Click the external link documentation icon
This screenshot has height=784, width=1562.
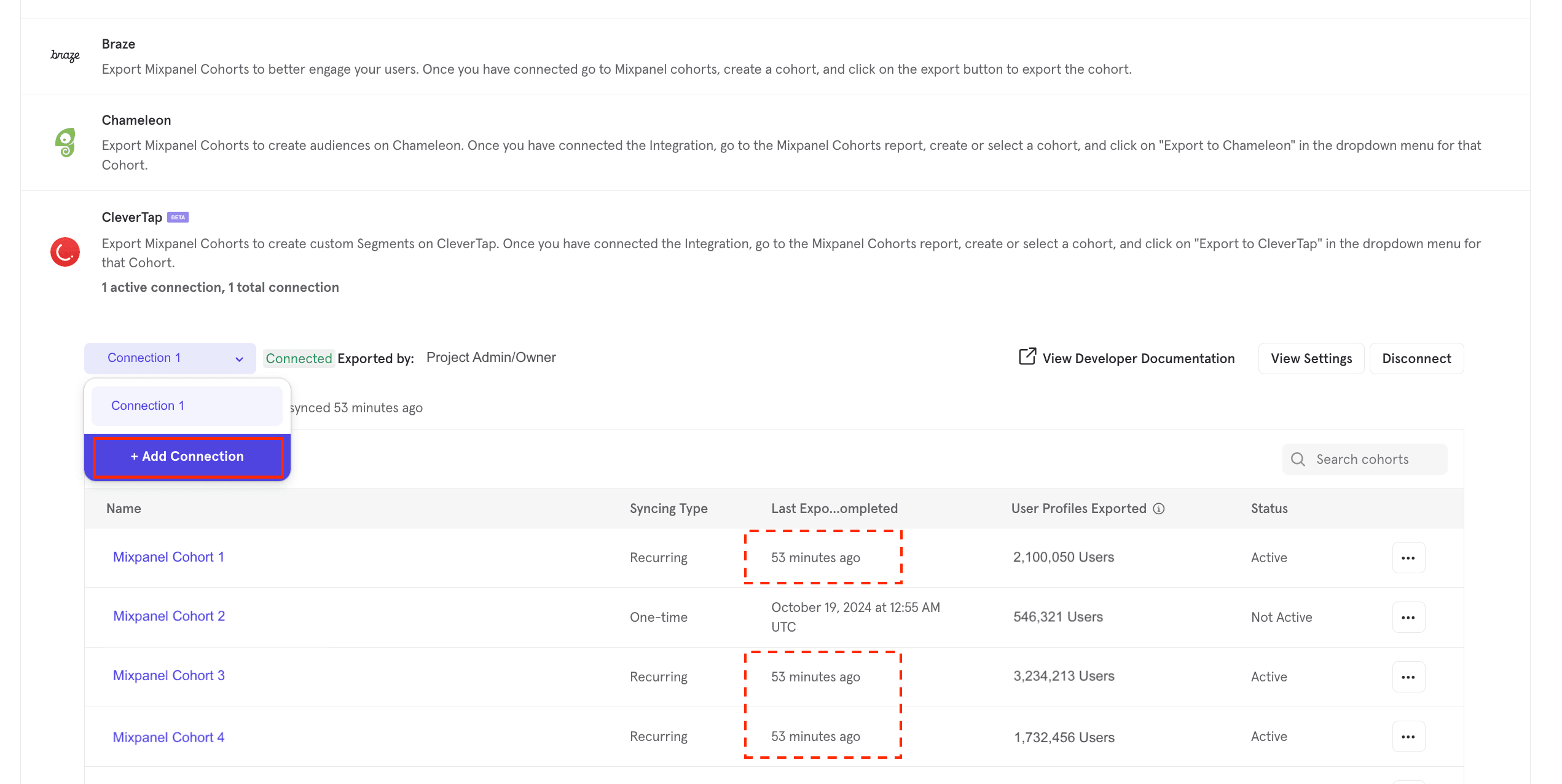[x=1027, y=357]
